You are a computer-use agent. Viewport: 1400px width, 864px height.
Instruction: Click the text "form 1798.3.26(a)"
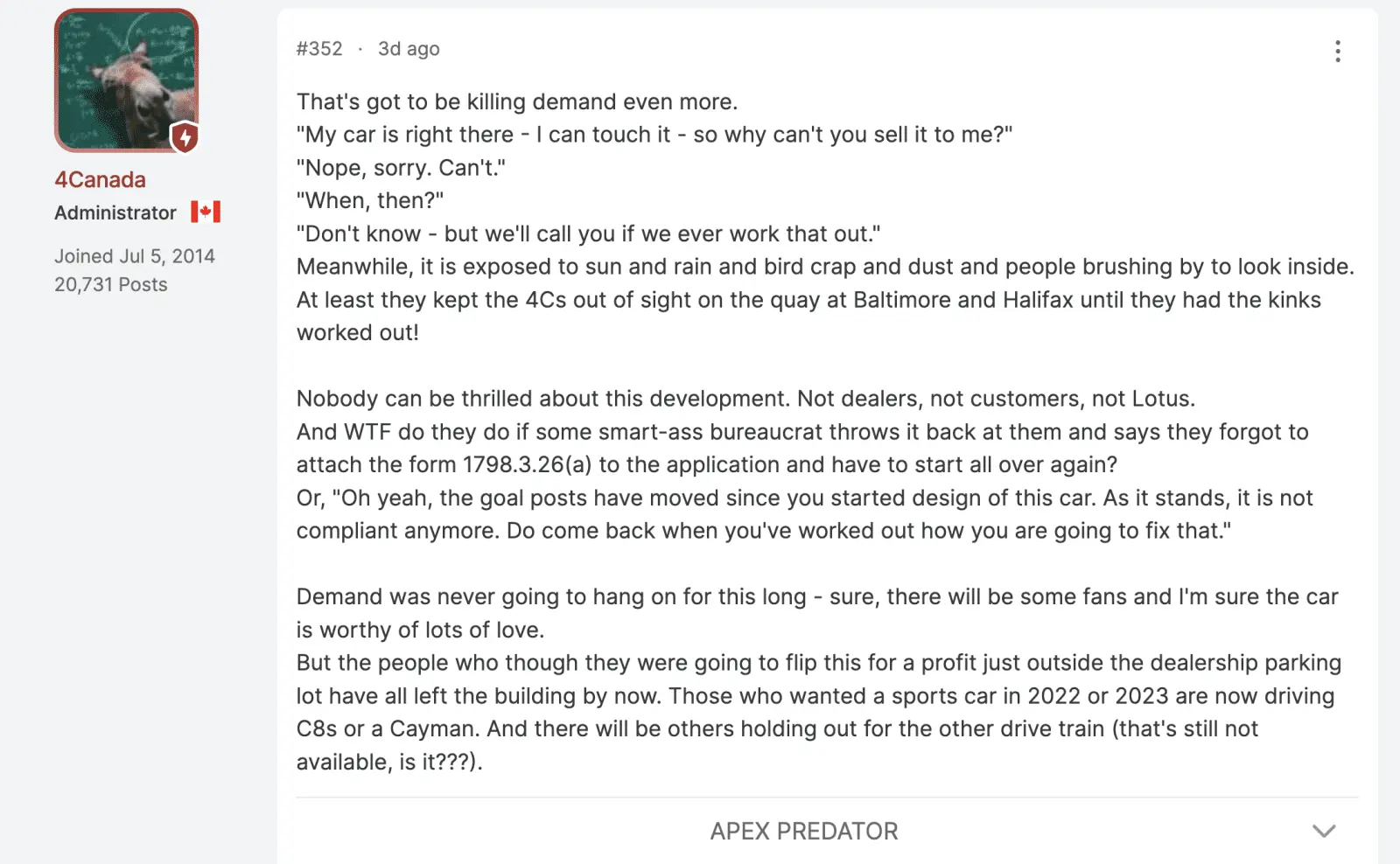(x=500, y=464)
